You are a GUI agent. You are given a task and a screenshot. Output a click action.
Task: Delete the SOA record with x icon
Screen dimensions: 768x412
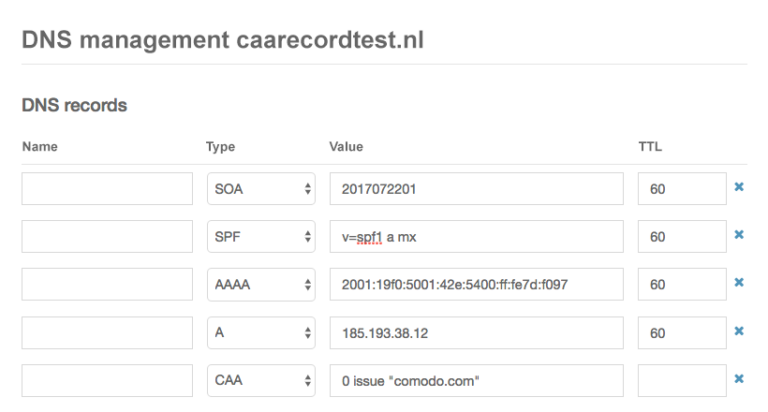click(x=739, y=188)
